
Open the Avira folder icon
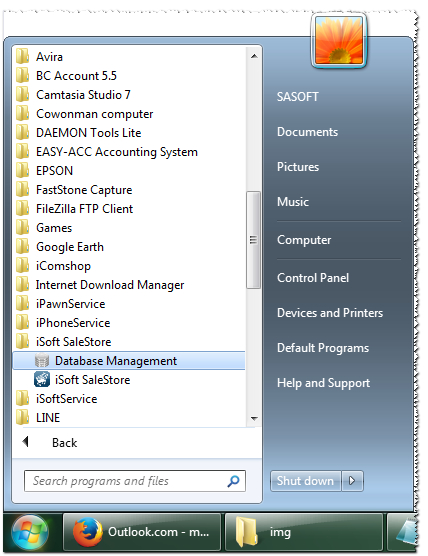22,56
